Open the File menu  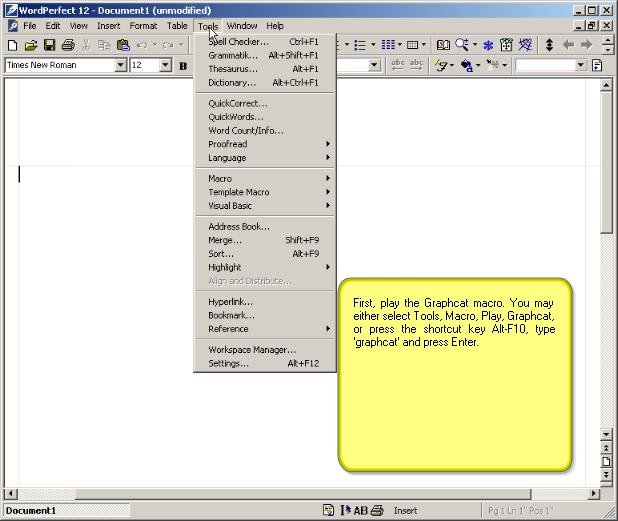click(30, 26)
